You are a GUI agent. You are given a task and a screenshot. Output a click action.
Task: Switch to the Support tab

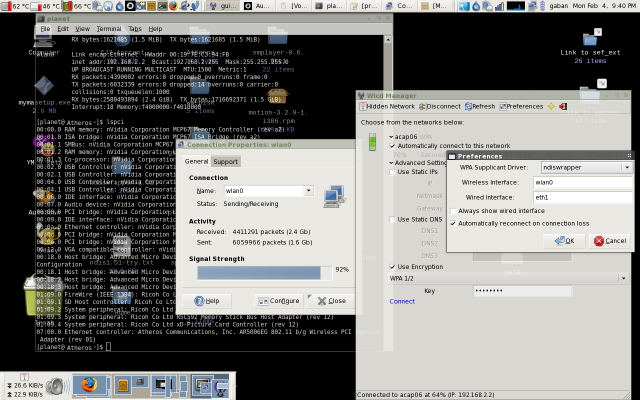pyautogui.click(x=225, y=162)
